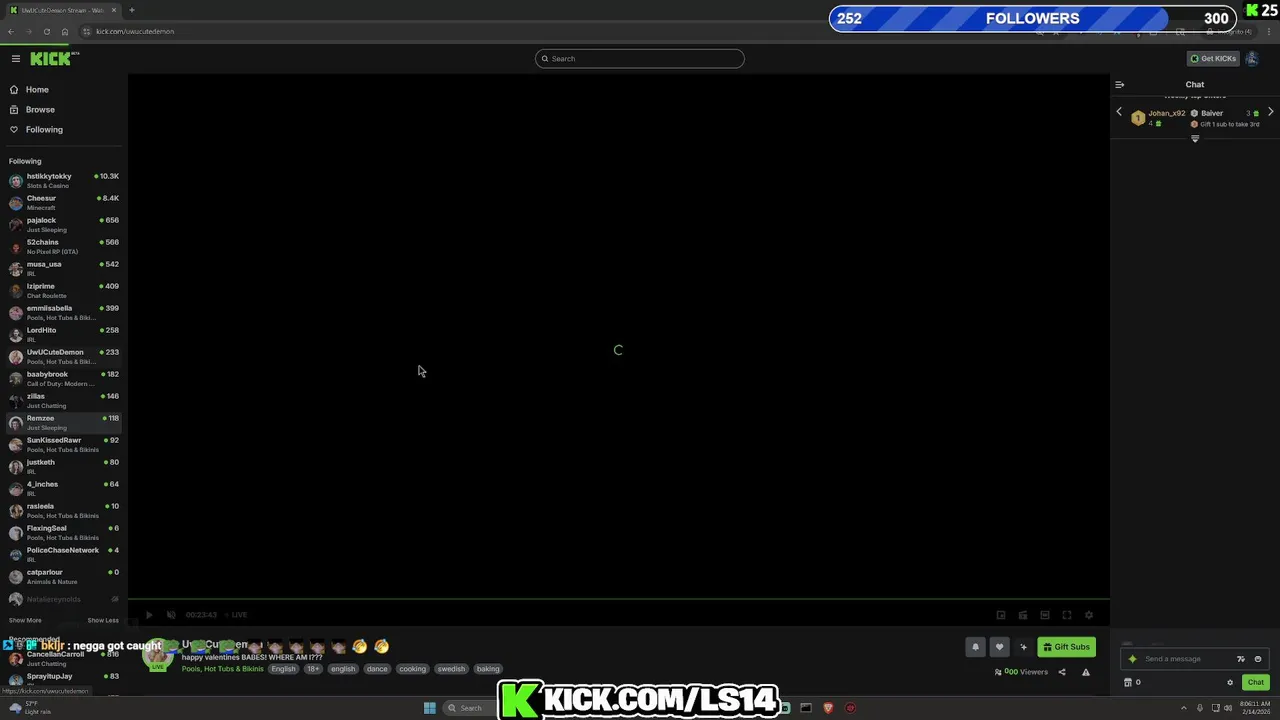Mute the video player volume
1280x720 pixels.
click(x=171, y=615)
